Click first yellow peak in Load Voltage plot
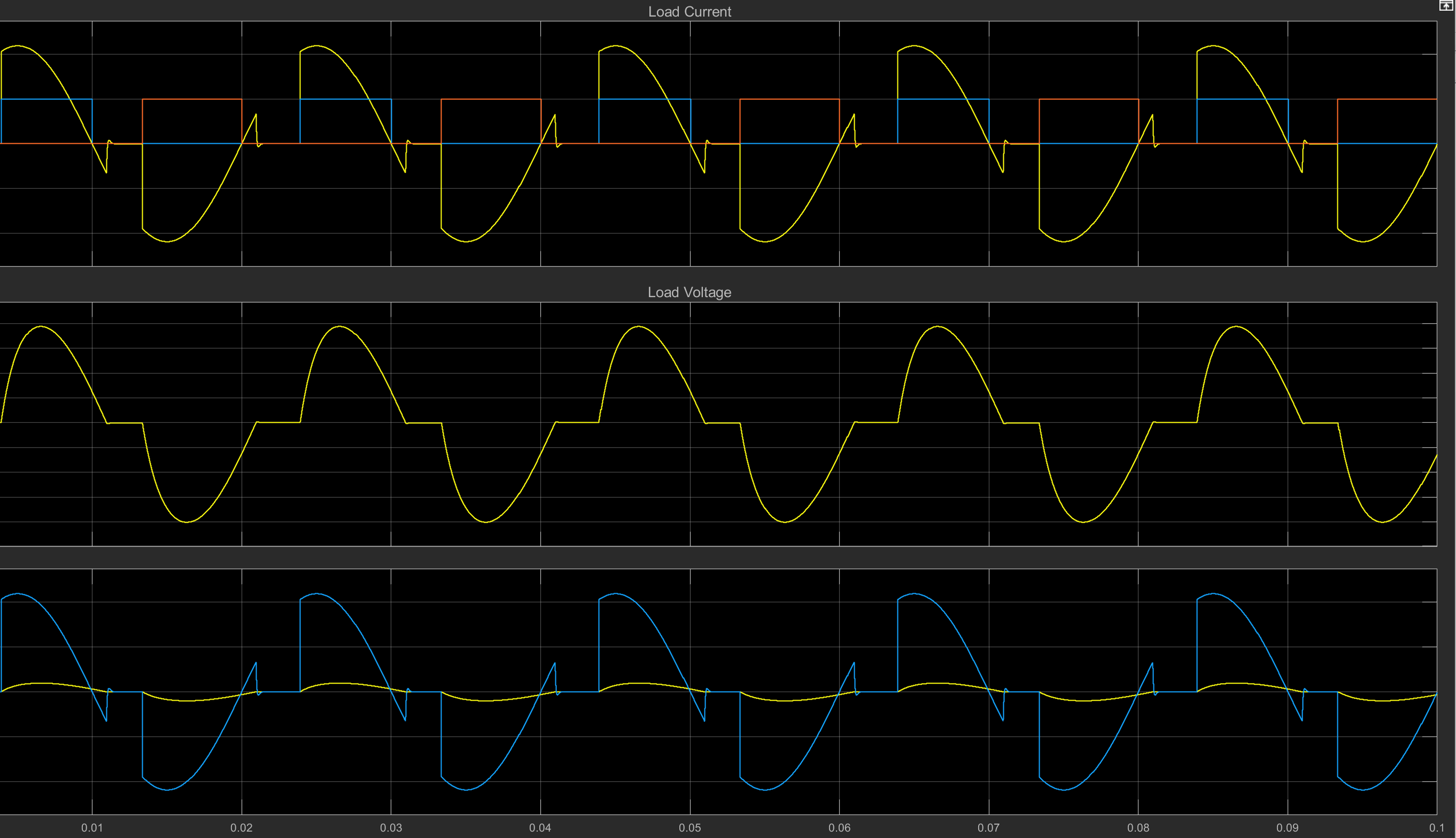 click(41, 327)
